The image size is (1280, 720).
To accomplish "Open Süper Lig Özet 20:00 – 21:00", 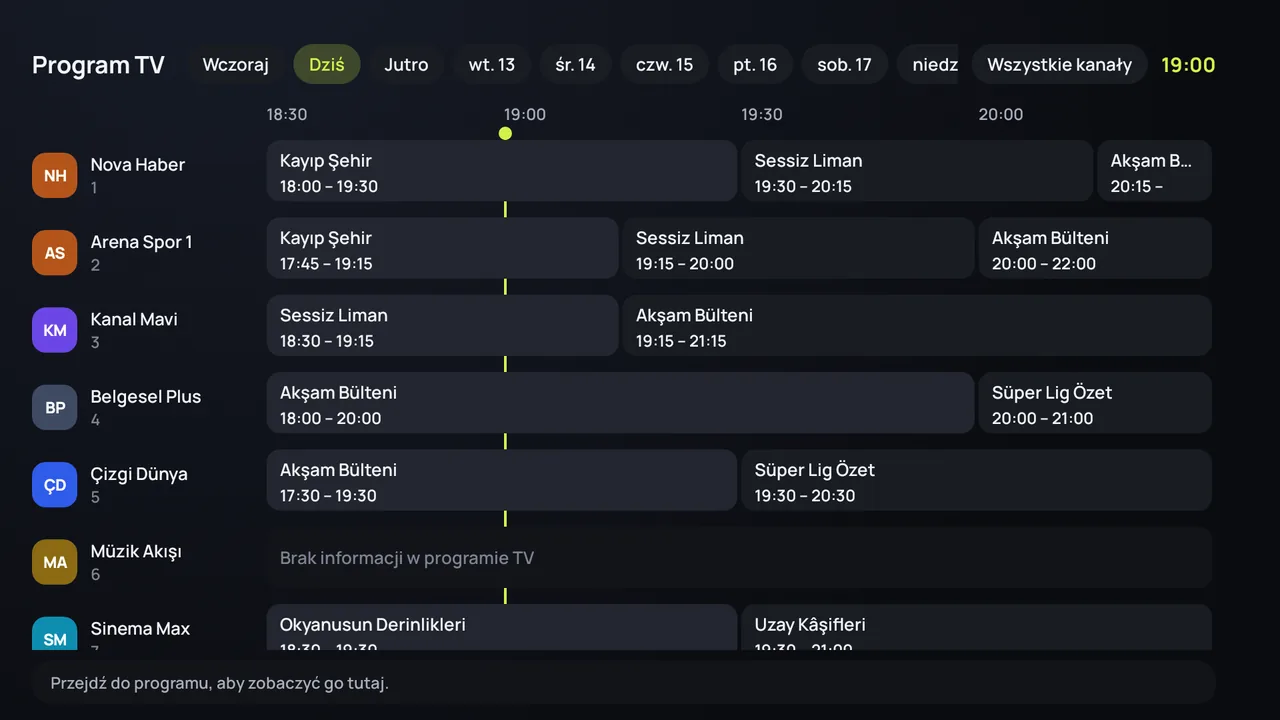I will pyautogui.click(x=1095, y=404).
